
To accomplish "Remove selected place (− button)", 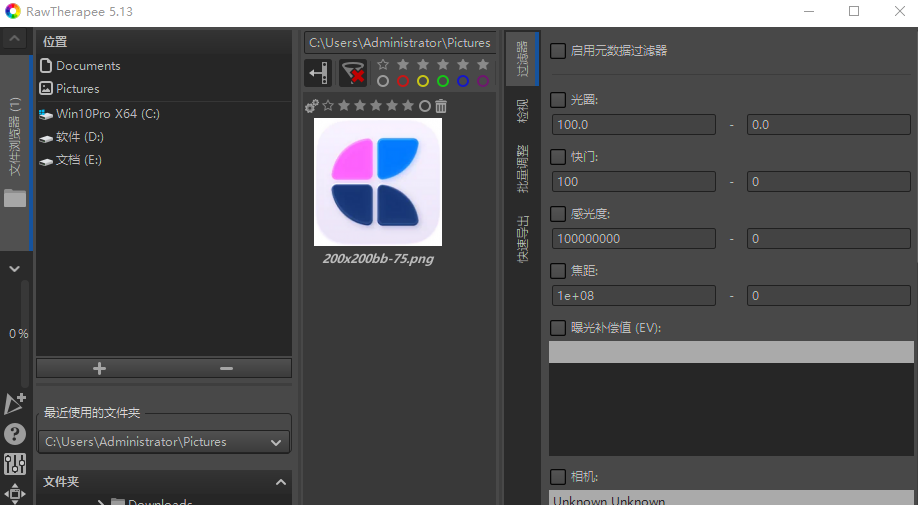I will [227, 369].
